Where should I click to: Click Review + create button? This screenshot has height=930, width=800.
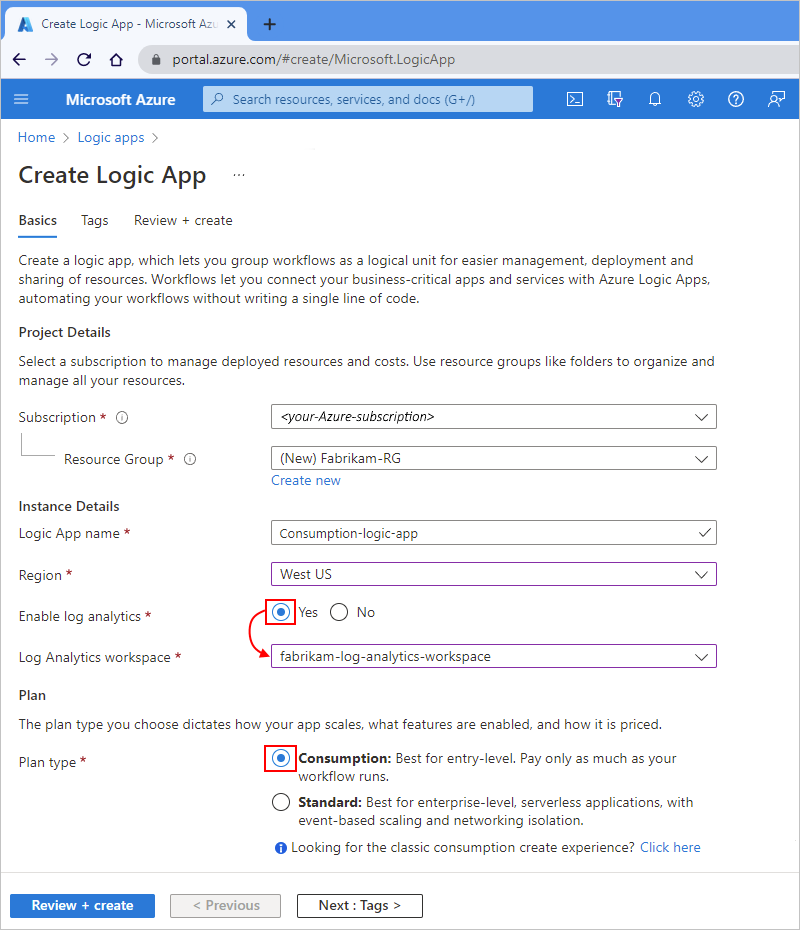pyautogui.click(x=82, y=905)
